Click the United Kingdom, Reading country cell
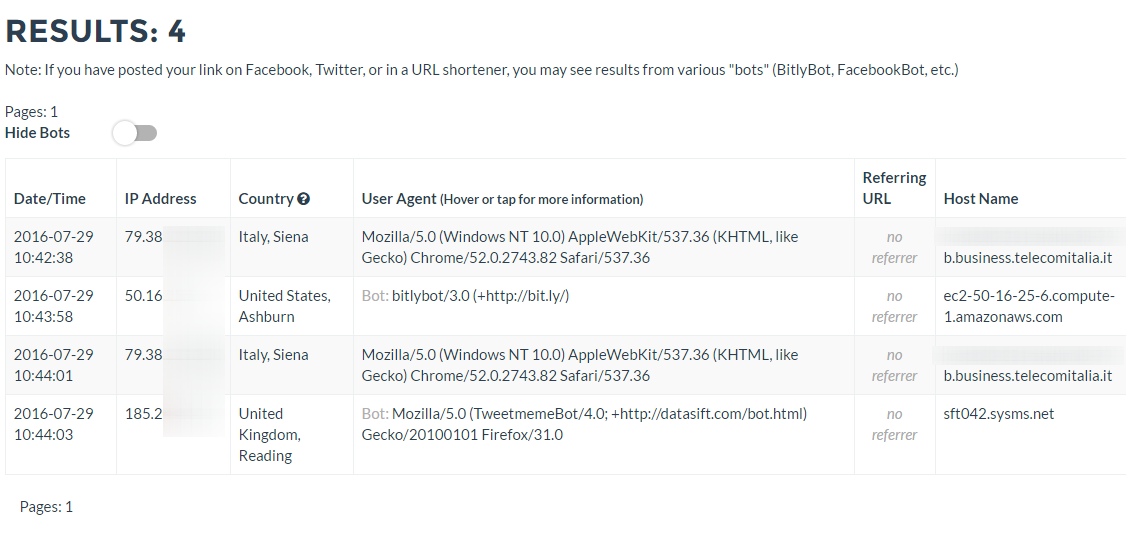1126x536 pixels. [269, 435]
